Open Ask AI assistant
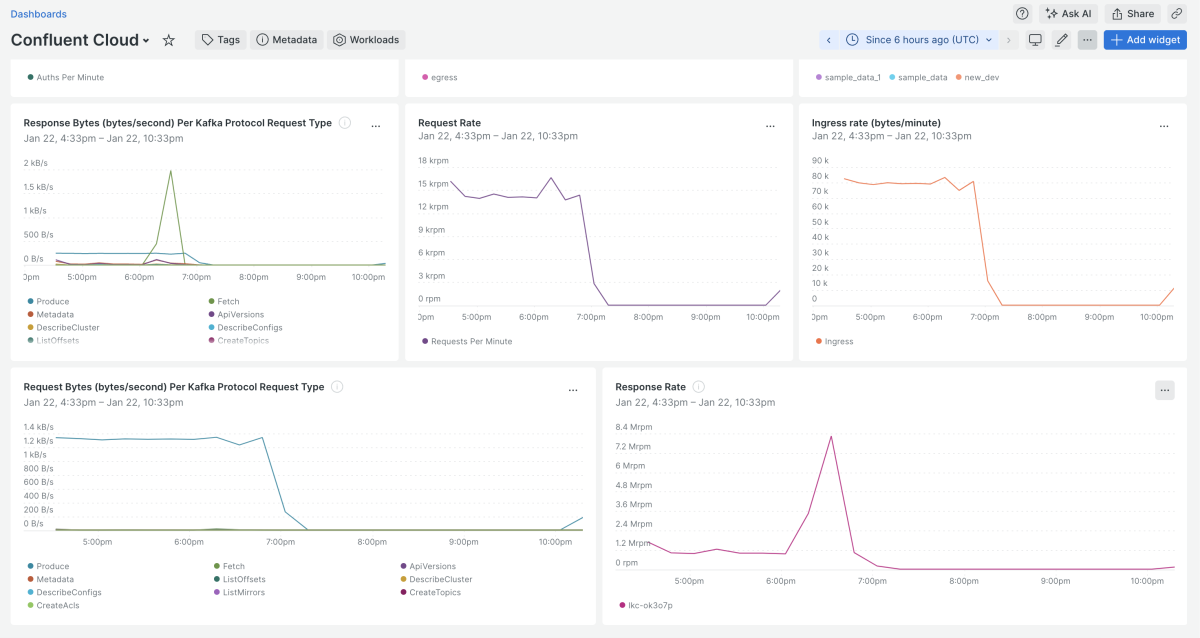 1068,14
